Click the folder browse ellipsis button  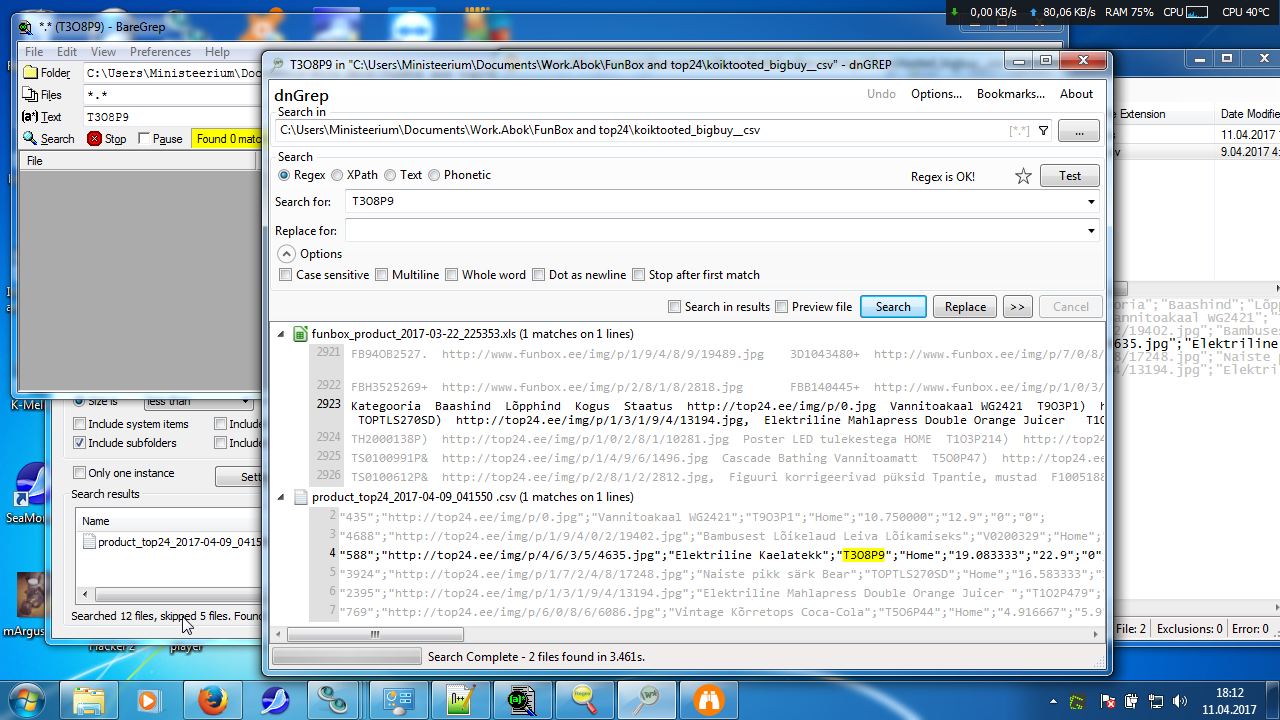pos(1079,131)
